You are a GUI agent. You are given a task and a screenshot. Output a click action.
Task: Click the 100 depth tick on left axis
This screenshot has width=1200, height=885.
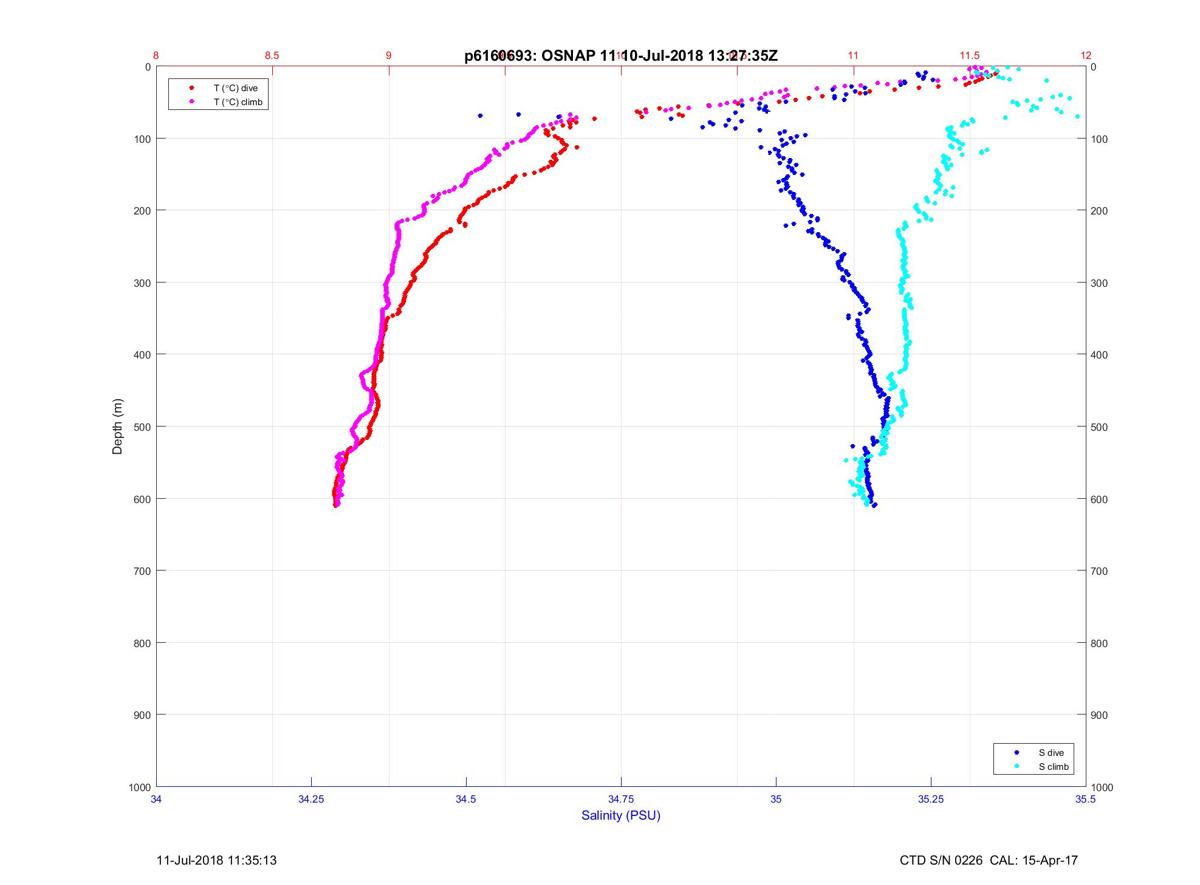pos(141,139)
